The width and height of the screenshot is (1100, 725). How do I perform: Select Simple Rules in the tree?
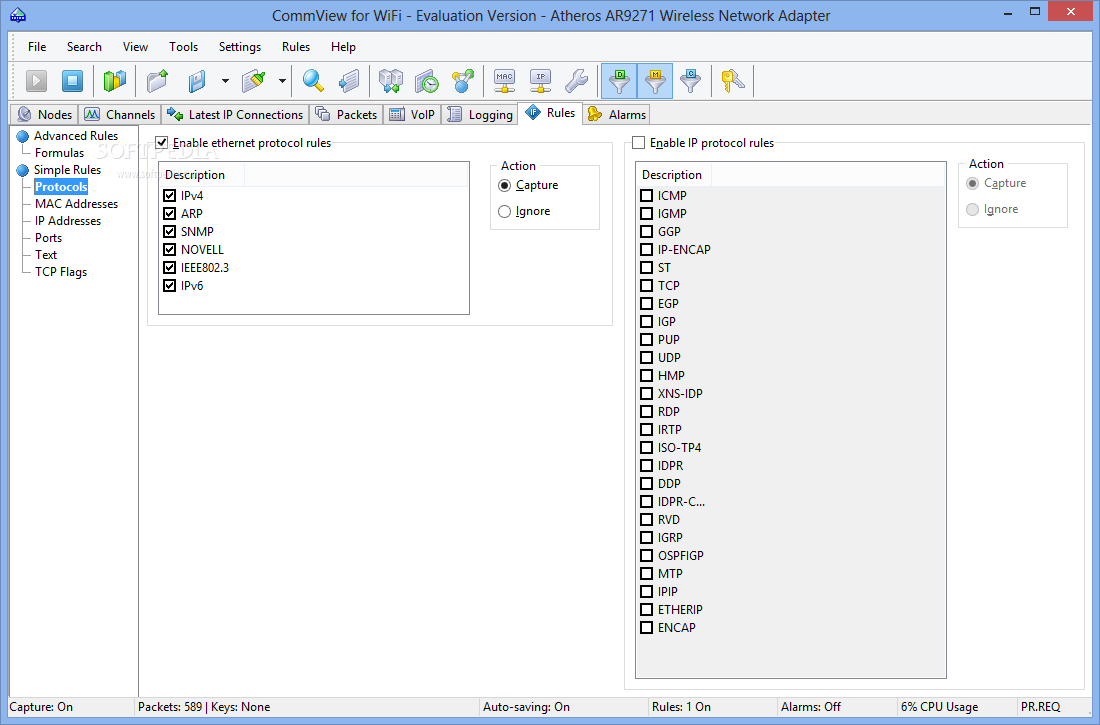pyautogui.click(x=67, y=170)
